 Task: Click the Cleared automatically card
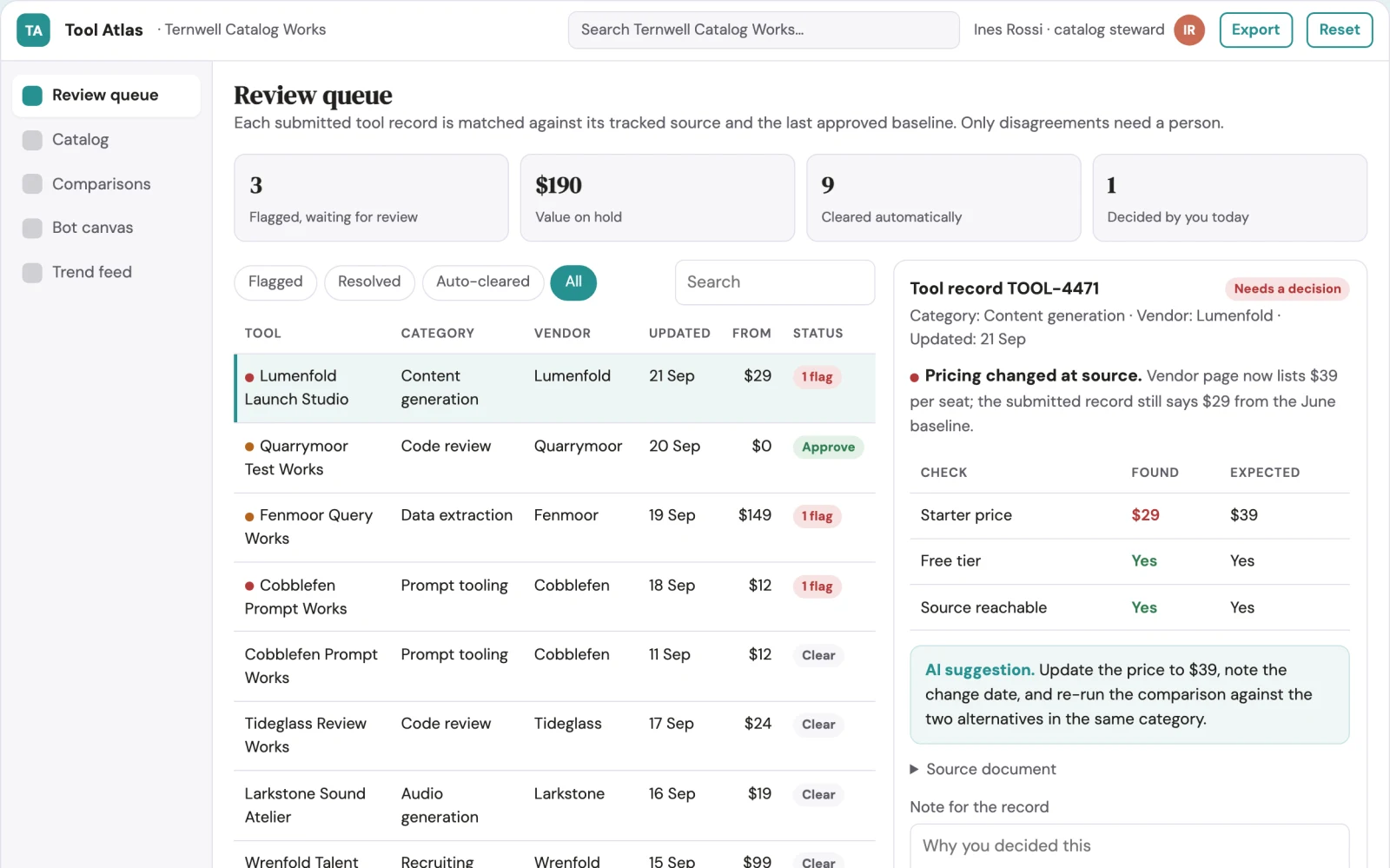click(943, 198)
